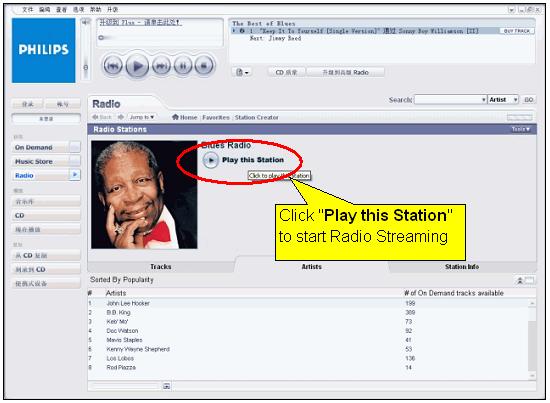Click the previous track button
This screenshot has height=403, width=550.
tap(113, 66)
